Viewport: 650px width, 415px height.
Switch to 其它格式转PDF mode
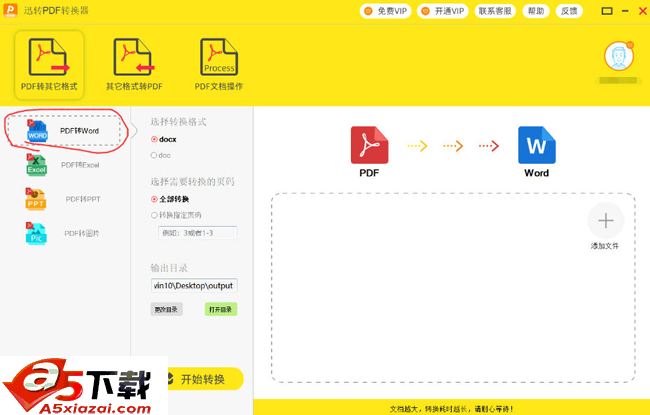(x=134, y=65)
